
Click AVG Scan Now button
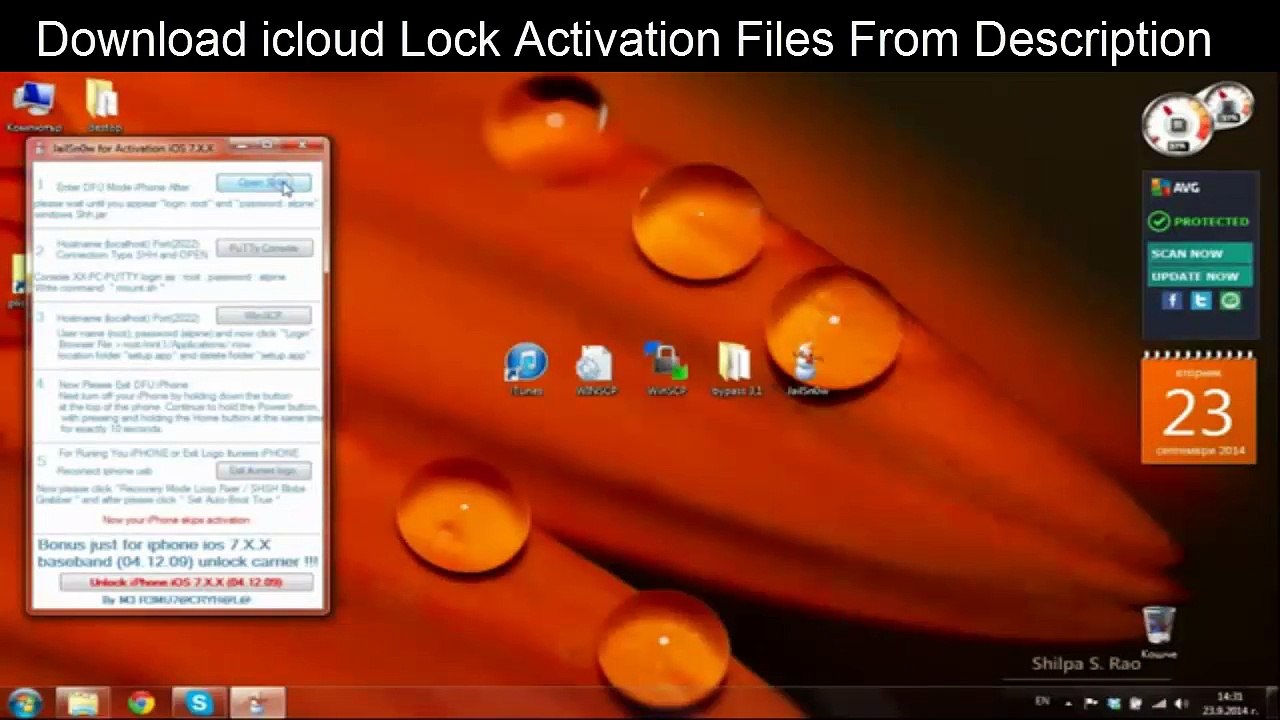[1199, 254]
